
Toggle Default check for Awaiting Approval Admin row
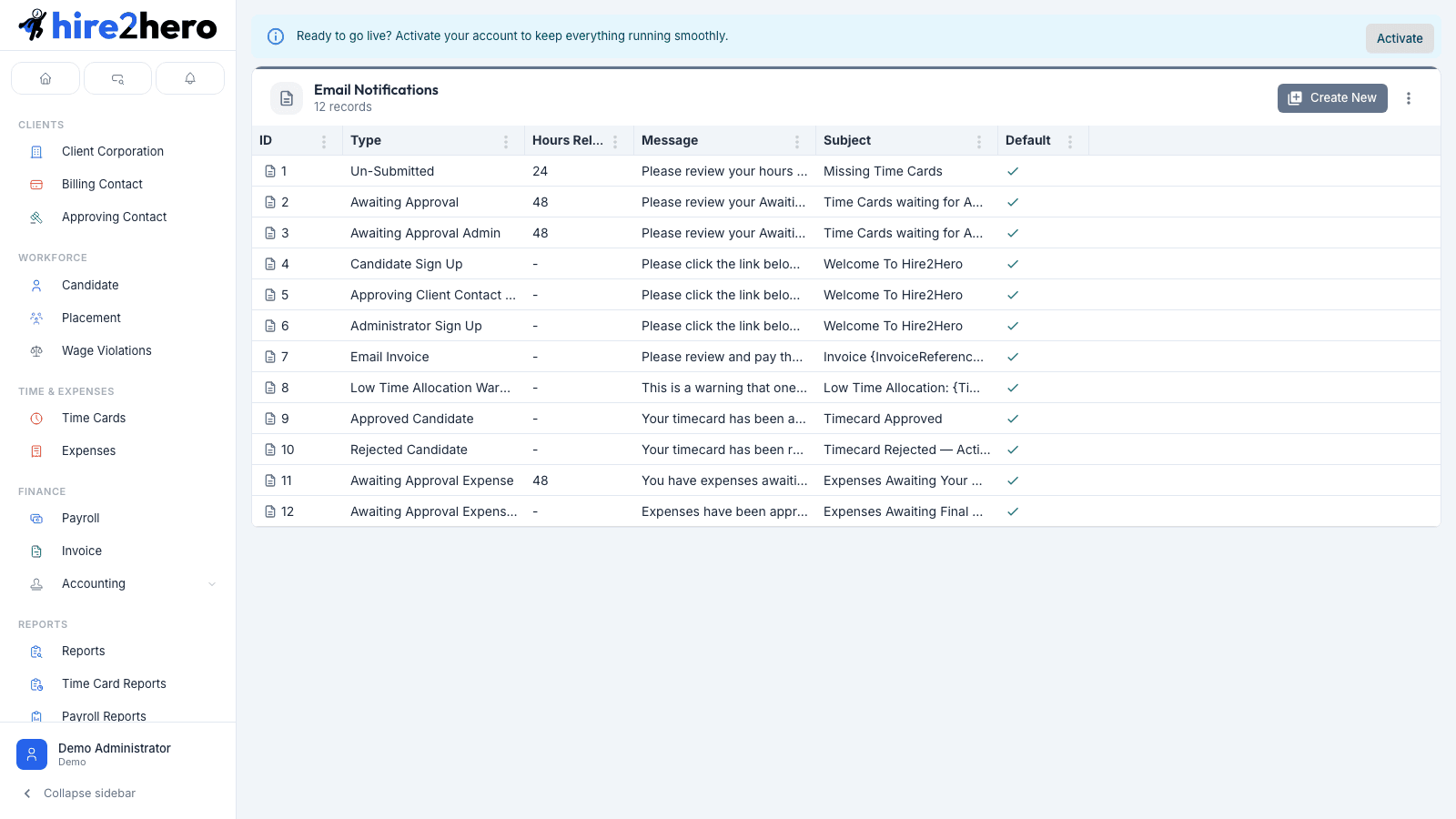(x=1013, y=233)
